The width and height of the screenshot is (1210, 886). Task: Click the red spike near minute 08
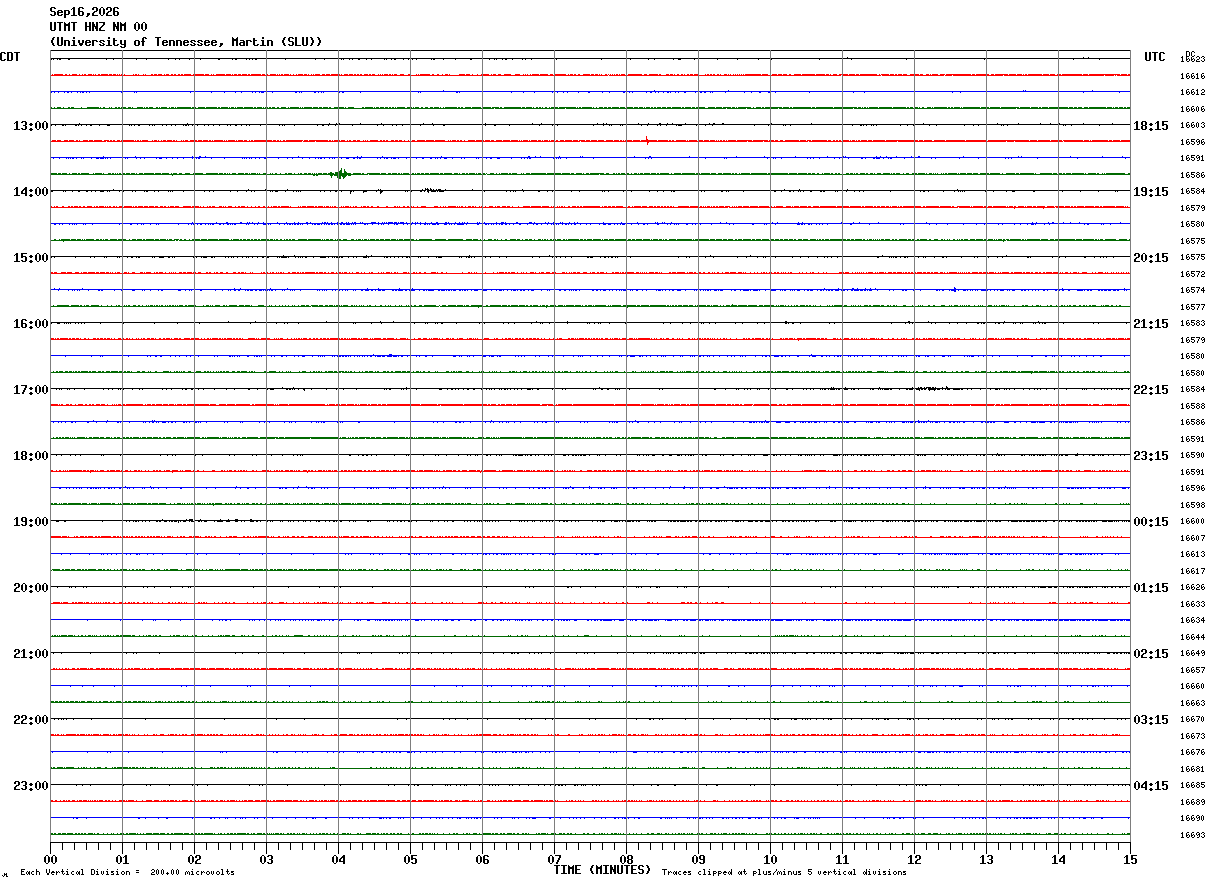(x=648, y=141)
